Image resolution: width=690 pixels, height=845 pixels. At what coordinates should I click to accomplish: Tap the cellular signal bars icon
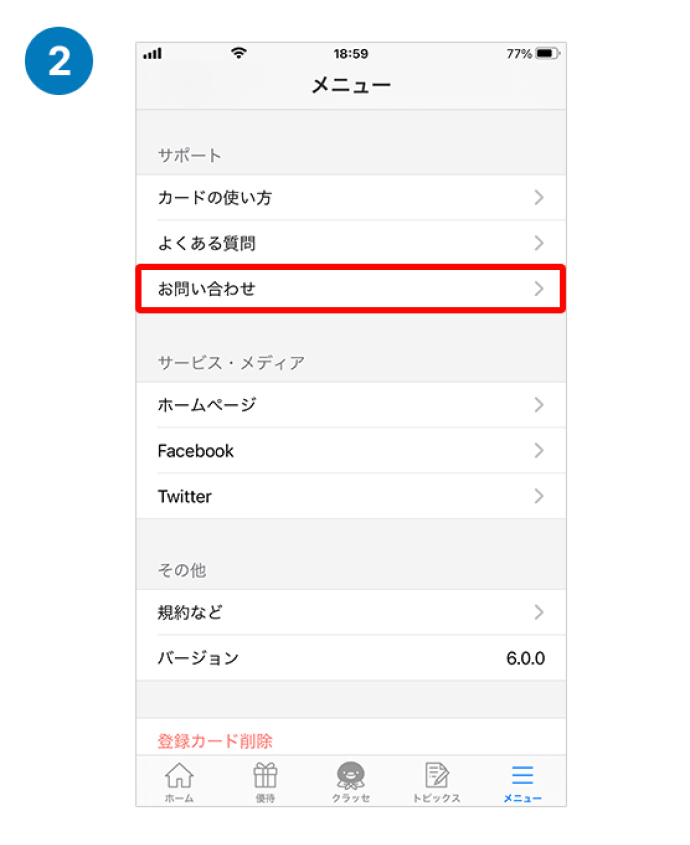tap(153, 53)
